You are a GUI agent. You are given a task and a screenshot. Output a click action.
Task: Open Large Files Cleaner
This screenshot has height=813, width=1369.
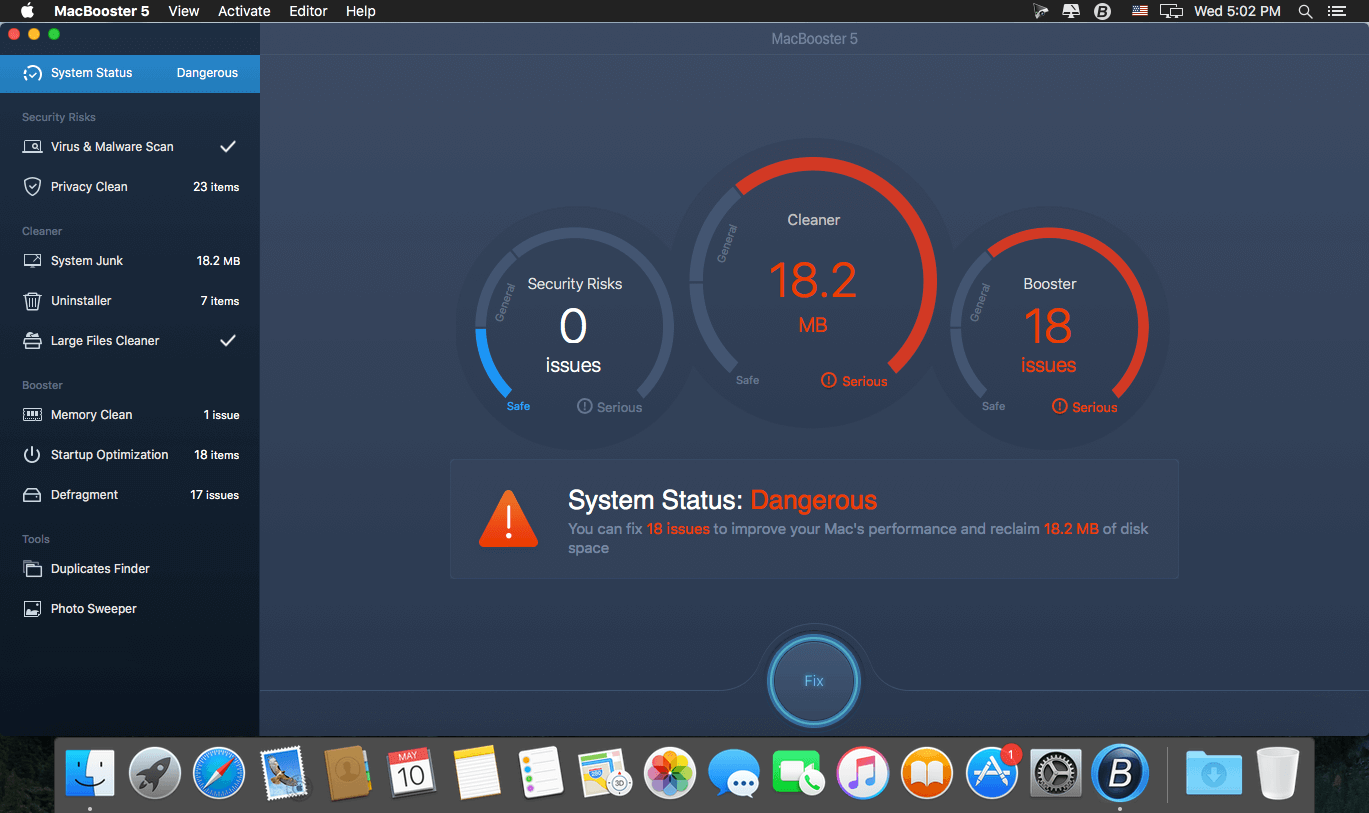[130, 341]
